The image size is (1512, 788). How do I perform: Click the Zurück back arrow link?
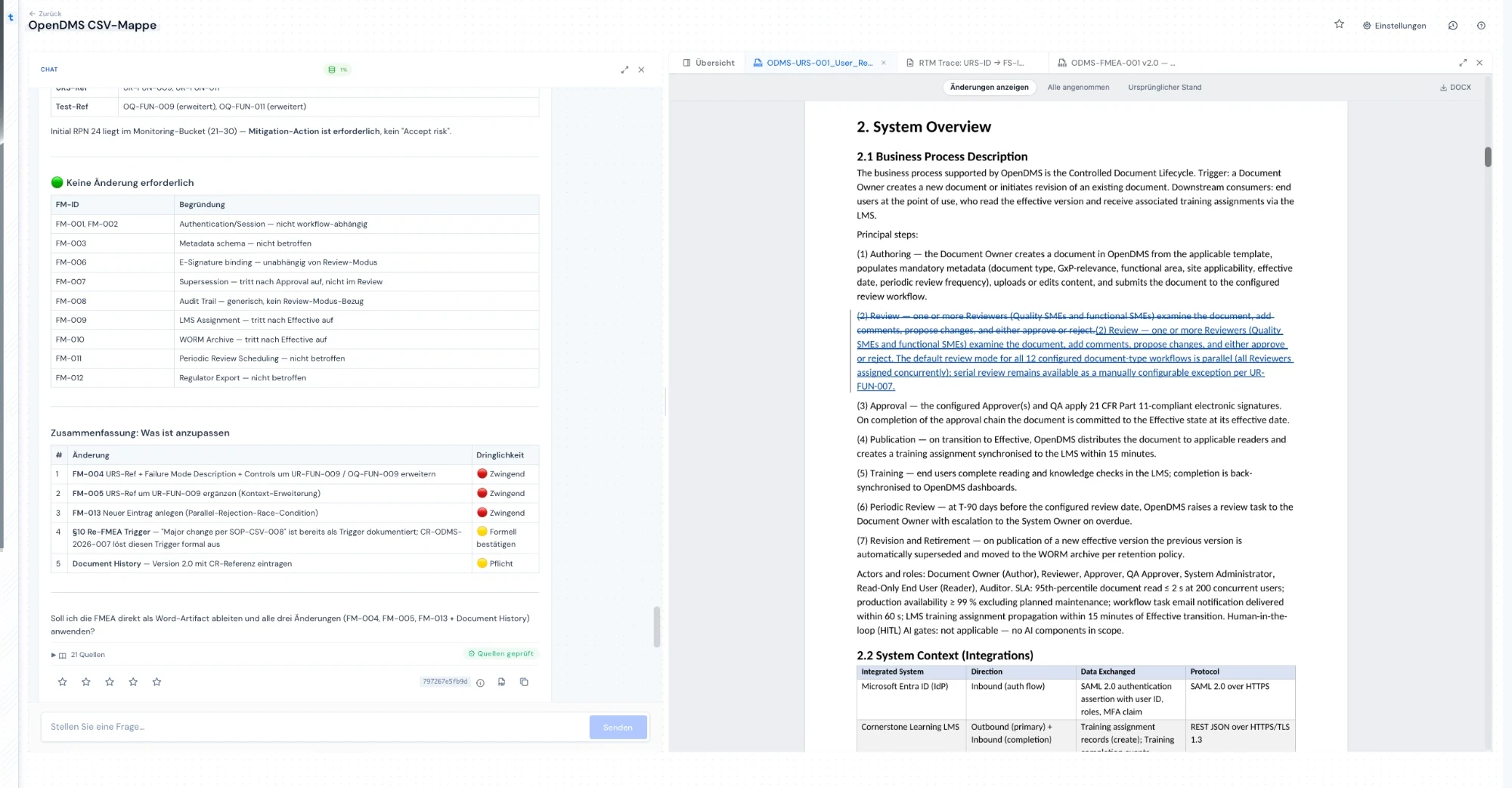point(45,14)
